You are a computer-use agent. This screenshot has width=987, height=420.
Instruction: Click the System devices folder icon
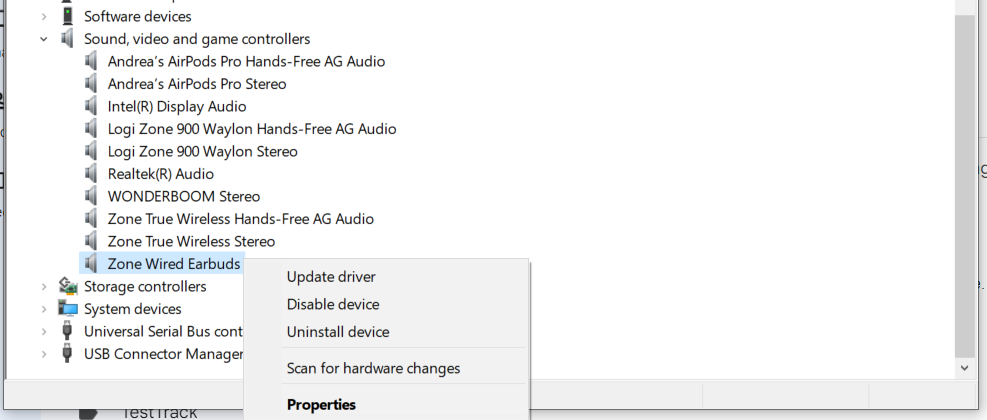(x=67, y=309)
